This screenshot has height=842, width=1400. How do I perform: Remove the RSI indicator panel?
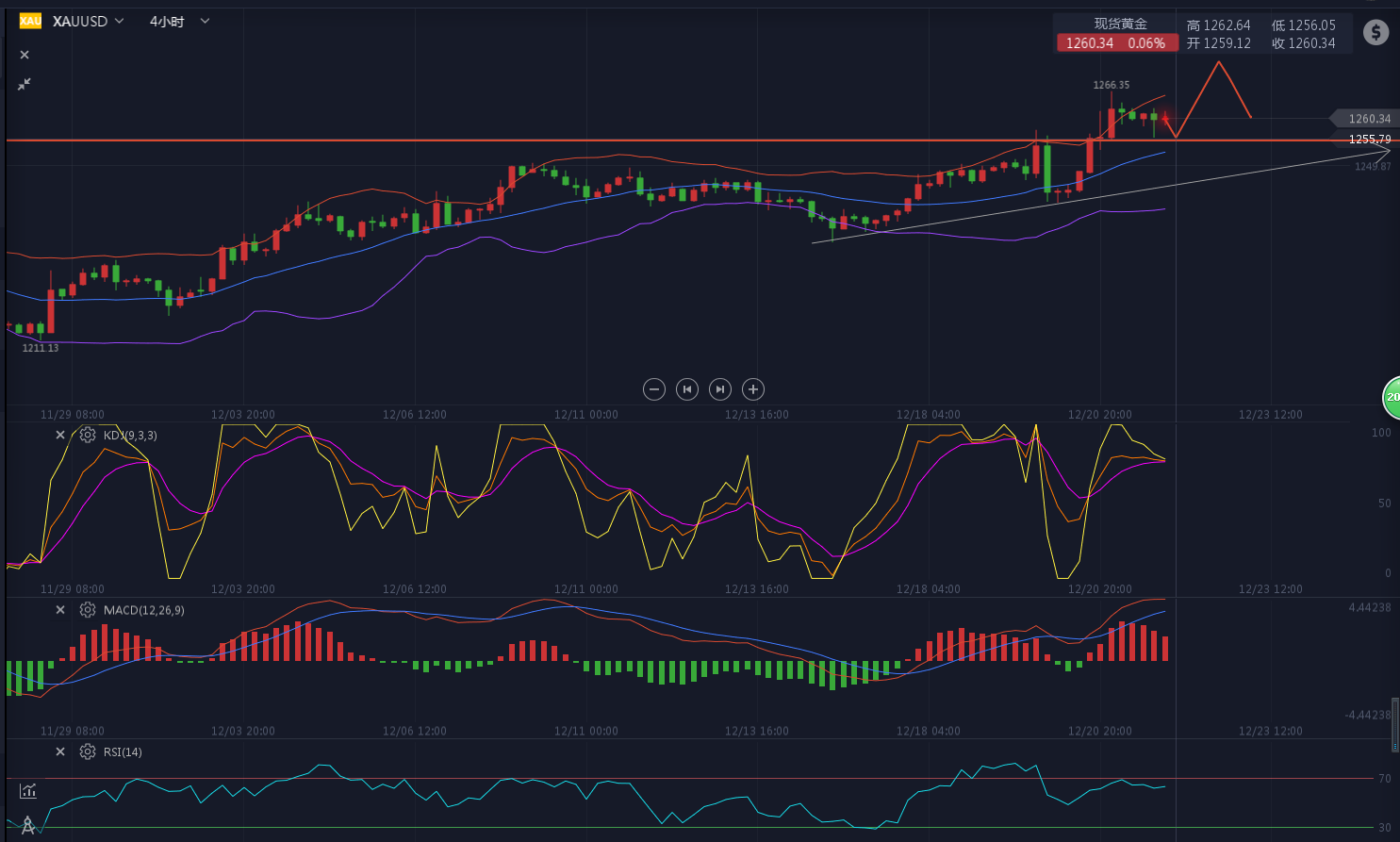pyautogui.click(x=60, y=751)
